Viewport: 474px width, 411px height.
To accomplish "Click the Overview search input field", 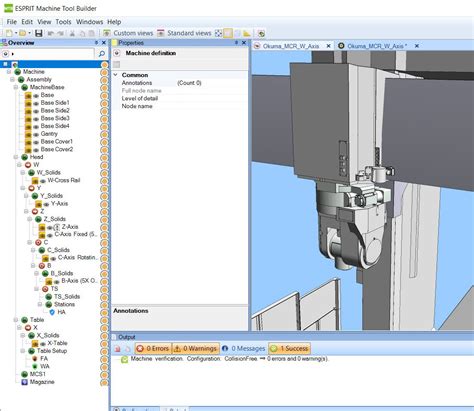I will [x=53, y=53].
